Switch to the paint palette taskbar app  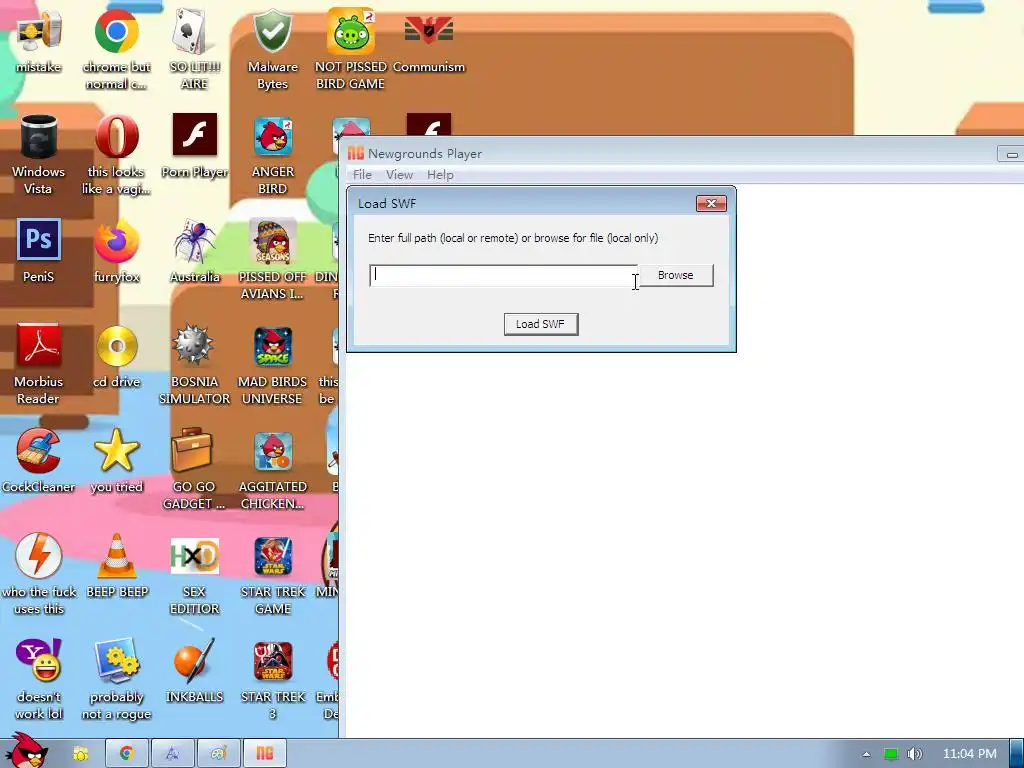218,754
